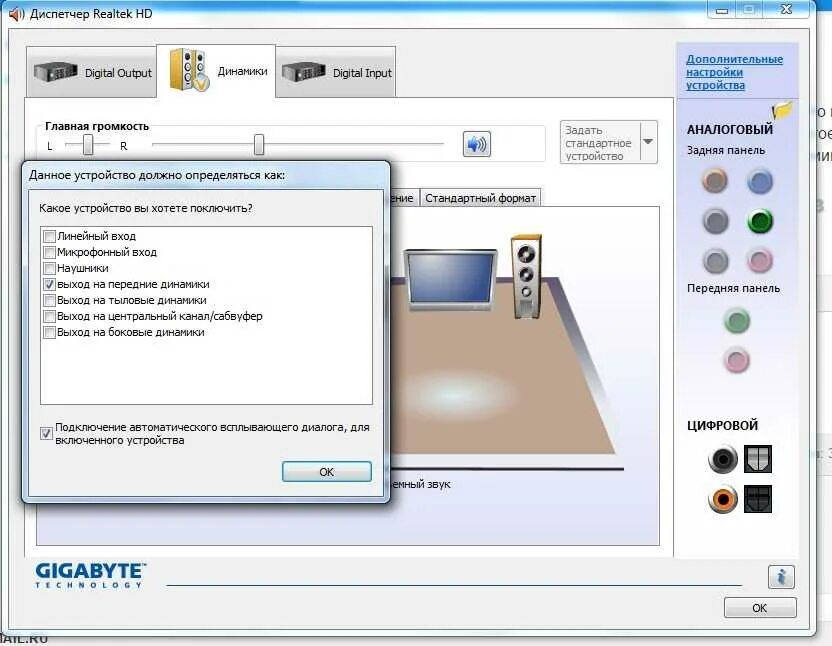
Task: Click the orange coaxial digital connector
Action: [723, 499]
